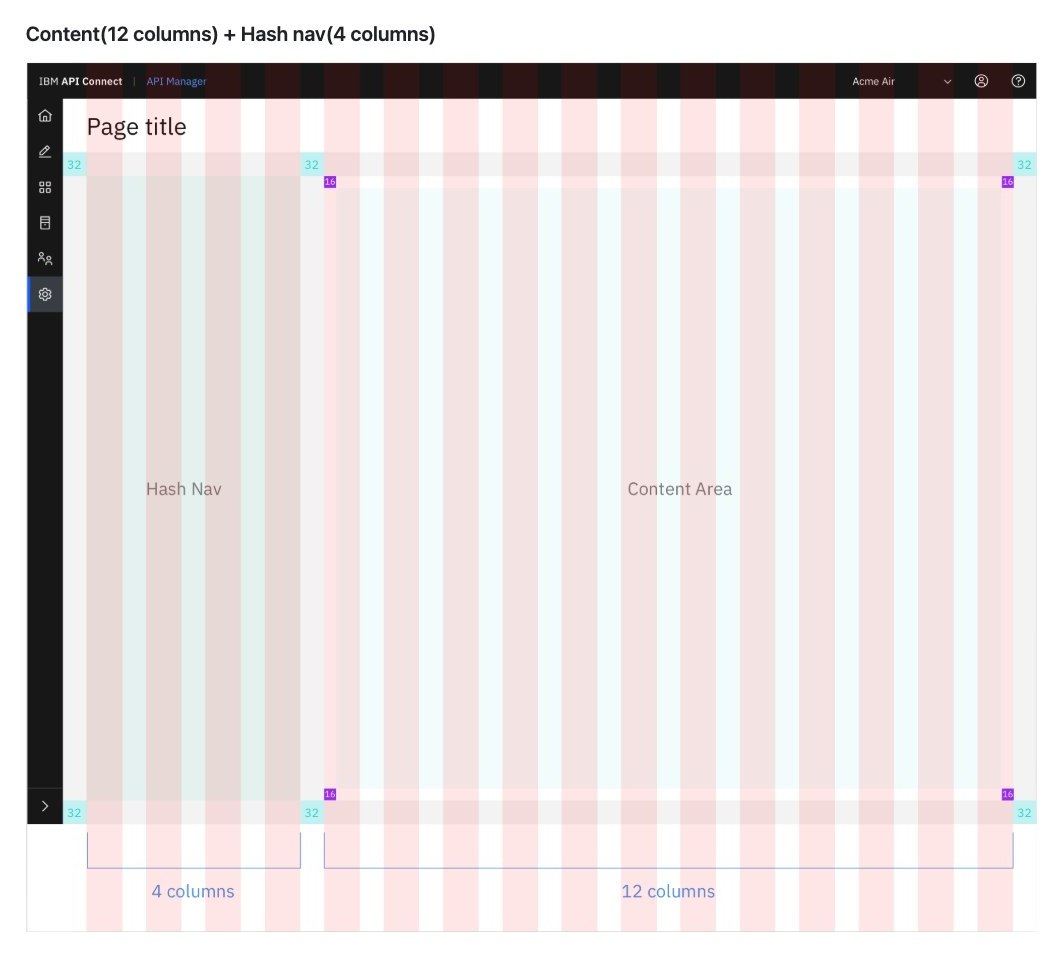Select the pencil Develop icon in sidebar
Viewport: 1063px width, 956px height.
coord(45,151)
